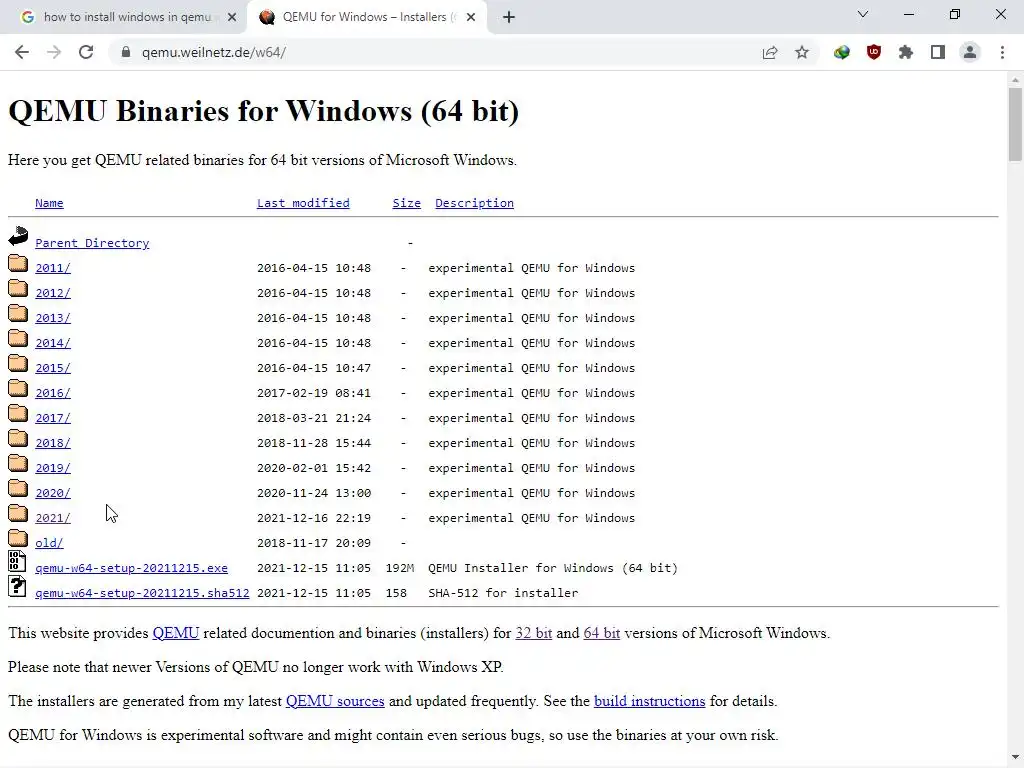Open the old/ folder link
Screen dimensions: 1024x768
[x=49, y=543]
